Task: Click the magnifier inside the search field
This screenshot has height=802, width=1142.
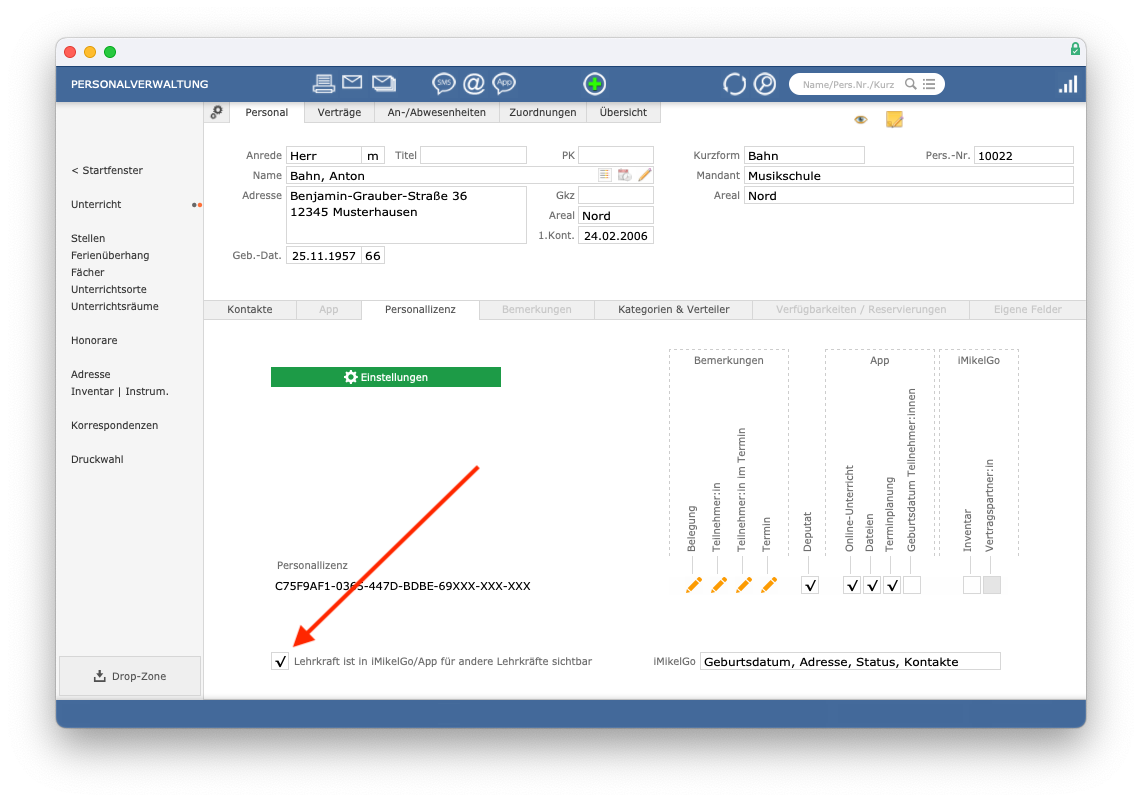Action: click(x=910, y=84)
